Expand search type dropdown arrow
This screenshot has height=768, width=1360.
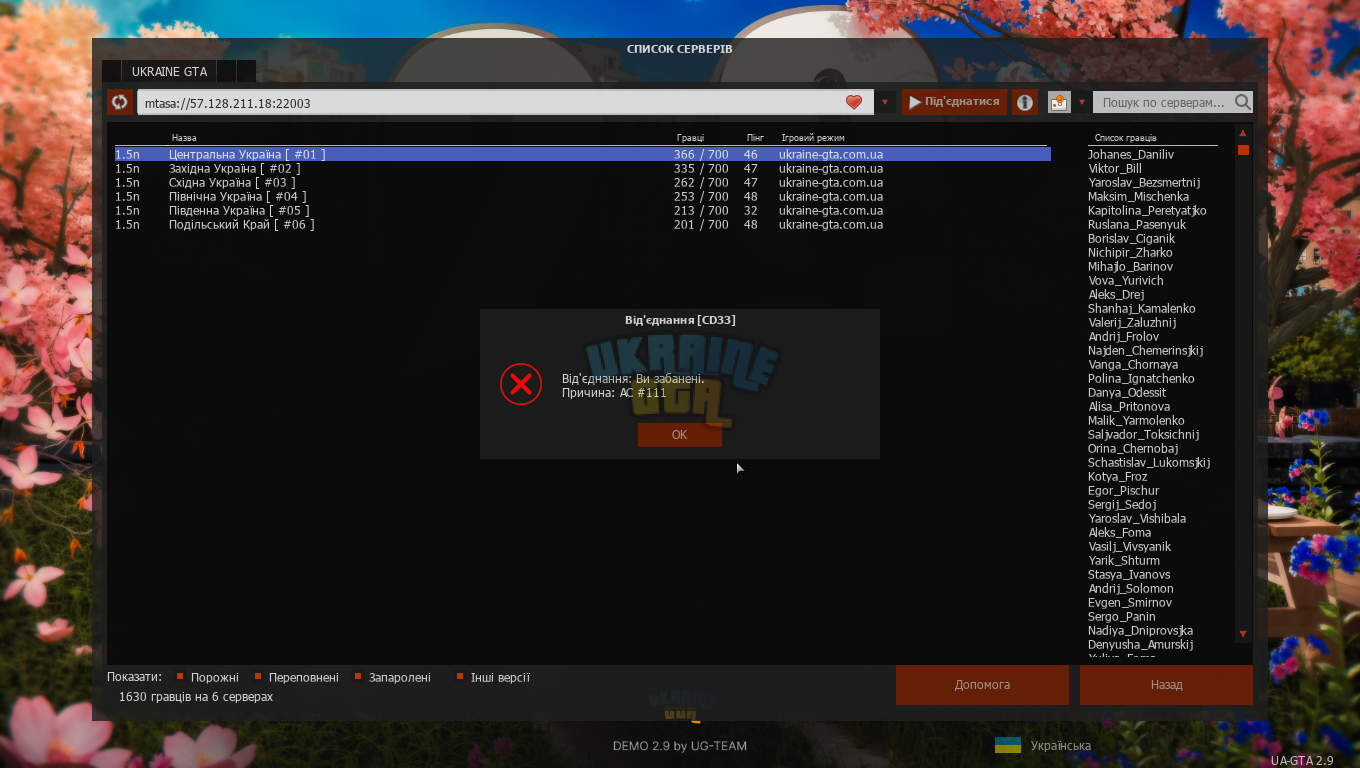1081,102
